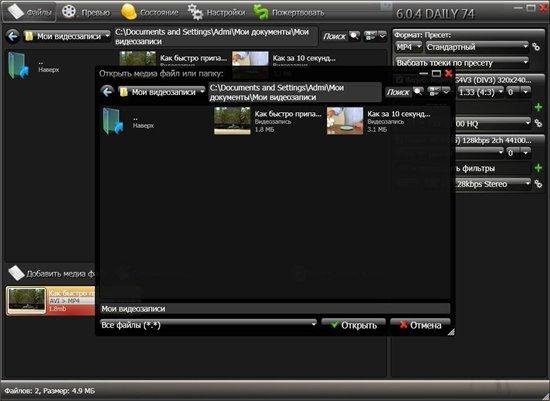Click the dialog's path address field
Screen dimensions: 550x401
295,92
